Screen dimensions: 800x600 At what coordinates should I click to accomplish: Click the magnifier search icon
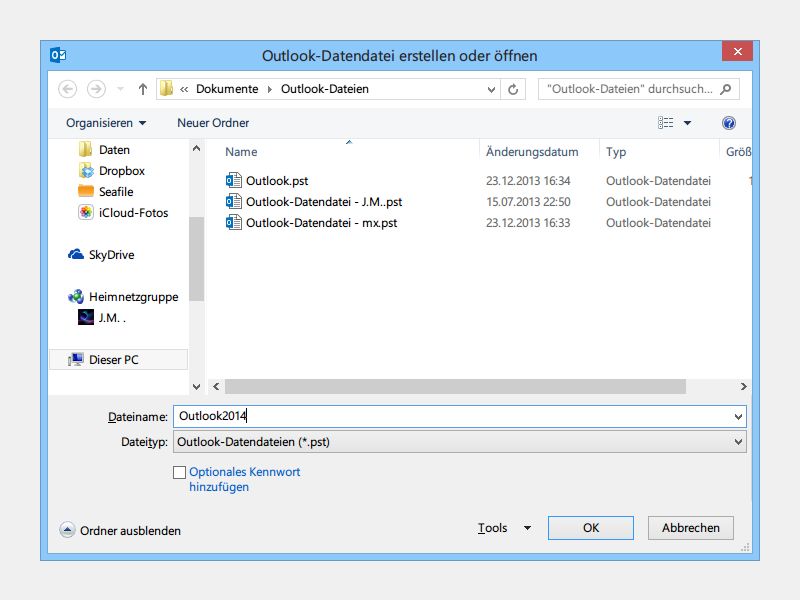(725, 89)
